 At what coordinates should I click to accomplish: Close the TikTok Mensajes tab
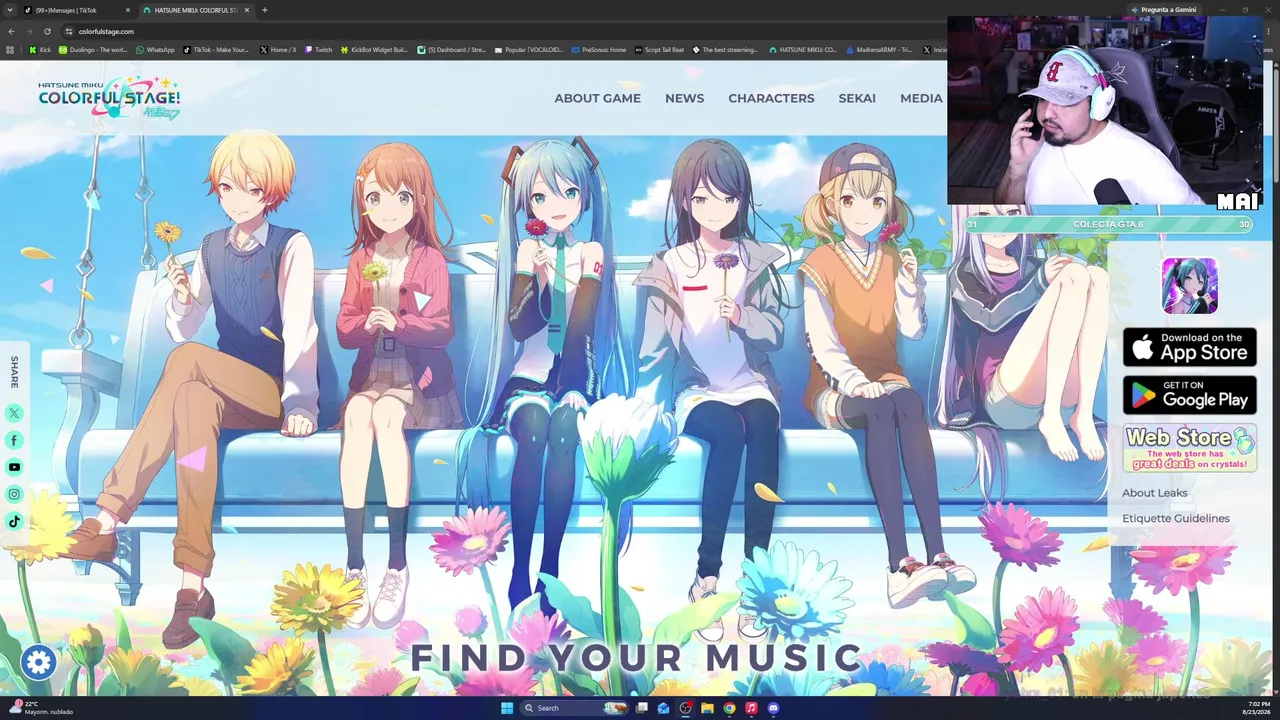(128, 10)
